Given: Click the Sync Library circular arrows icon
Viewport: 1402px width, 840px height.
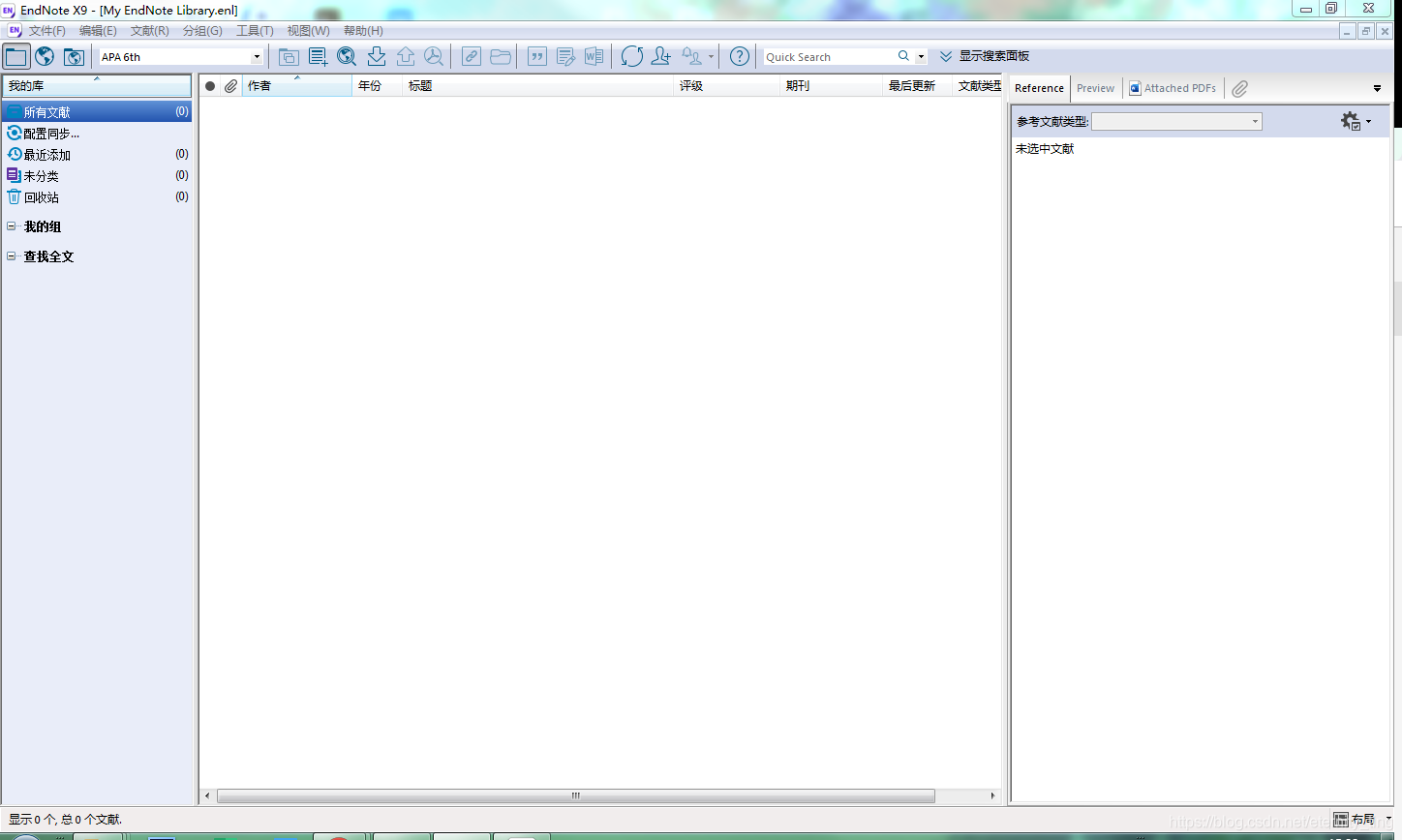Looking at the screenshot, I should tap(632, 56).
